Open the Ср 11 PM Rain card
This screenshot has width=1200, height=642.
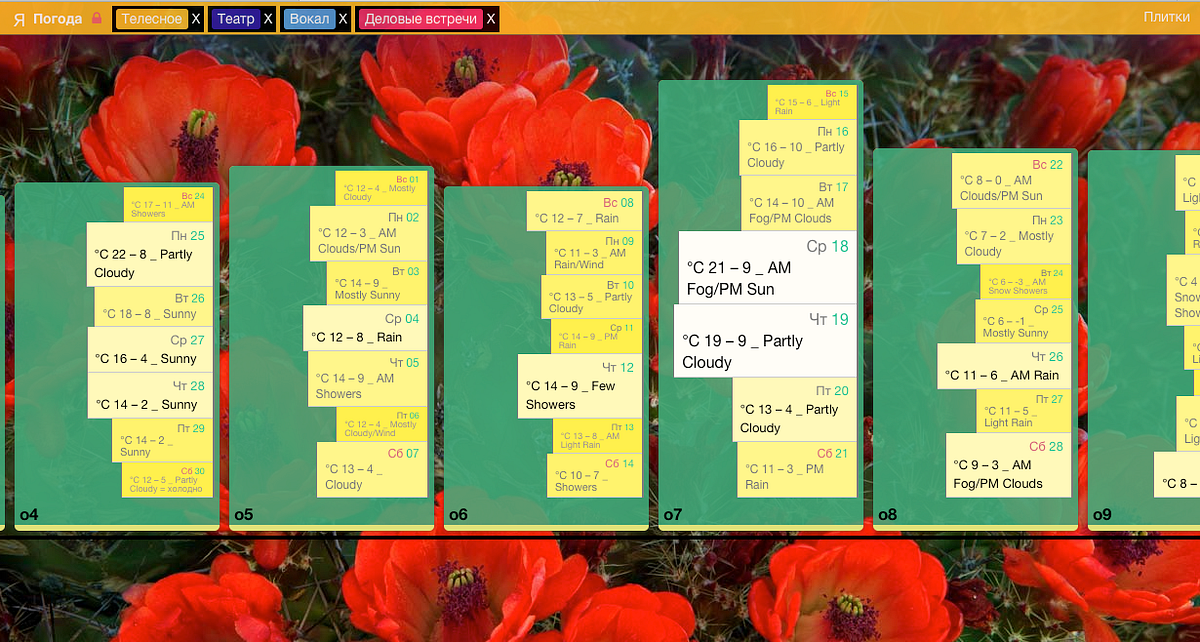click(x=596, y=336)
